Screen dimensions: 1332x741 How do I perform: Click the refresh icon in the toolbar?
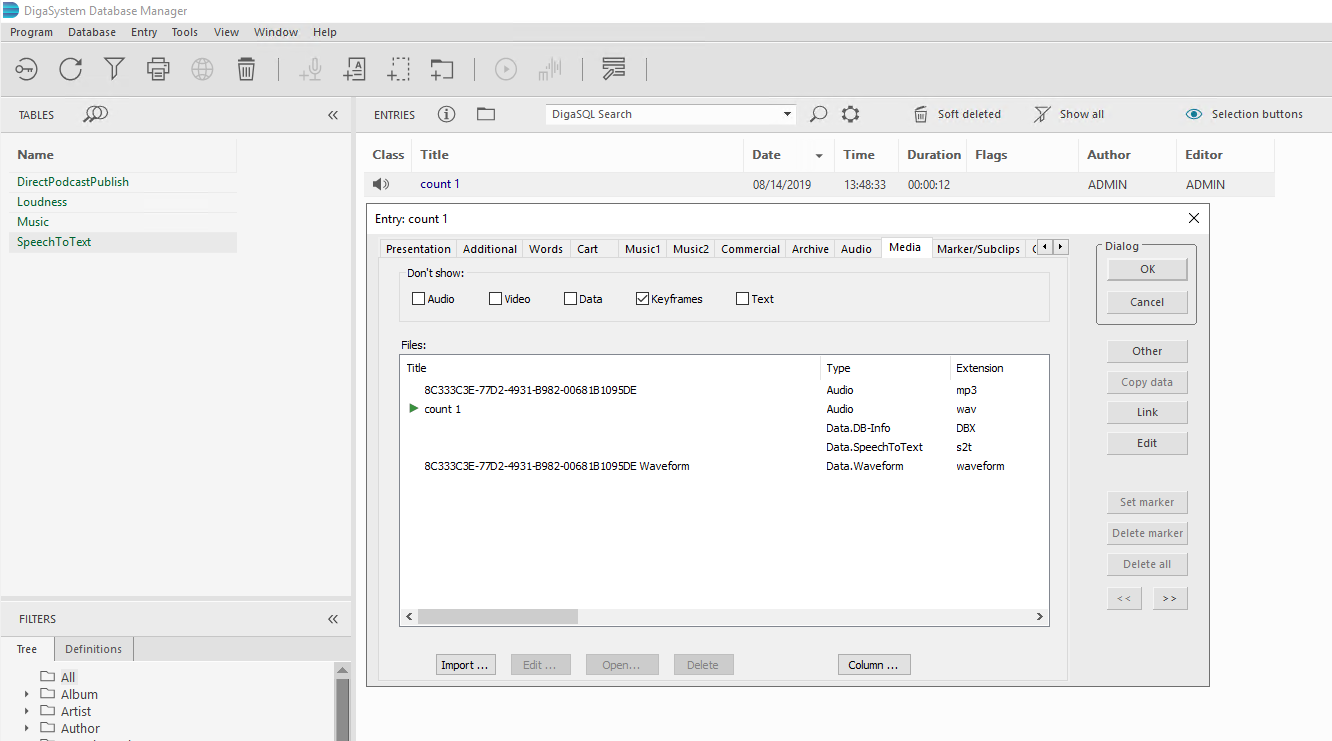(70, 69)
